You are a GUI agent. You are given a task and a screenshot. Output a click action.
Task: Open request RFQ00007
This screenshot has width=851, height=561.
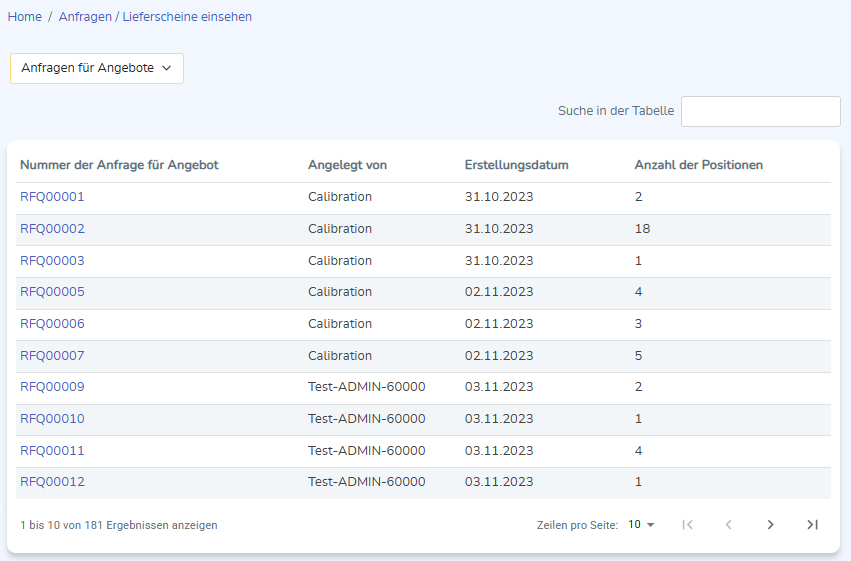[x=52, y=356]
